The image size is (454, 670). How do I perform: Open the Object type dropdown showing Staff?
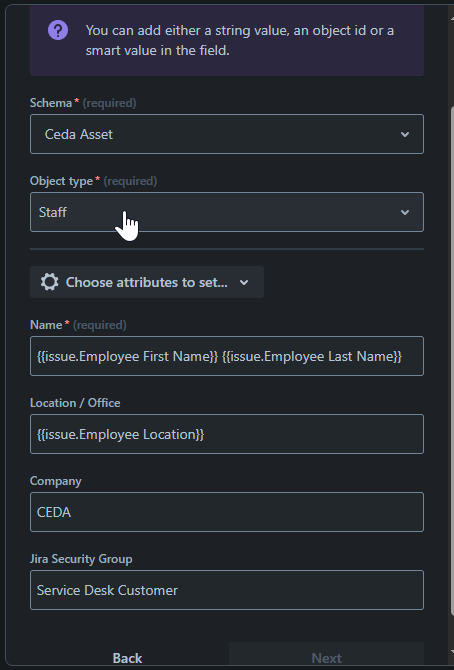point(227,212)
